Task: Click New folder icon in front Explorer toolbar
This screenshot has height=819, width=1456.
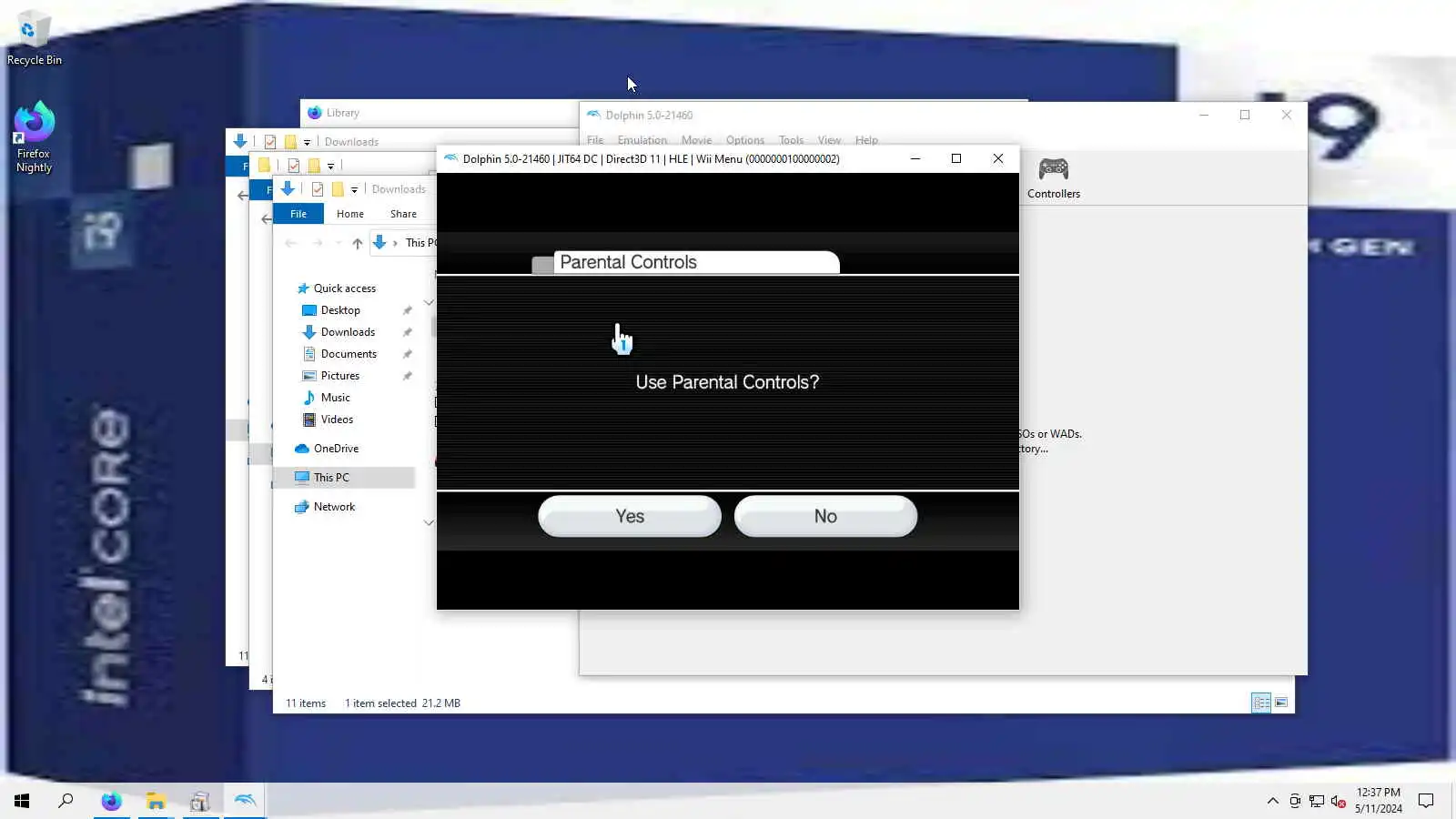Action: tap(338, 189)
